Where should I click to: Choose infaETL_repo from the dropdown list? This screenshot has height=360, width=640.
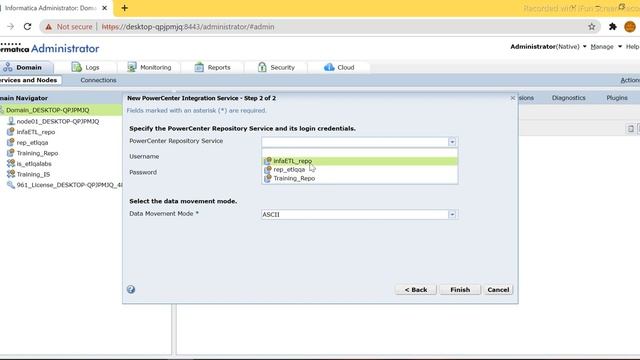click(360, 161)
